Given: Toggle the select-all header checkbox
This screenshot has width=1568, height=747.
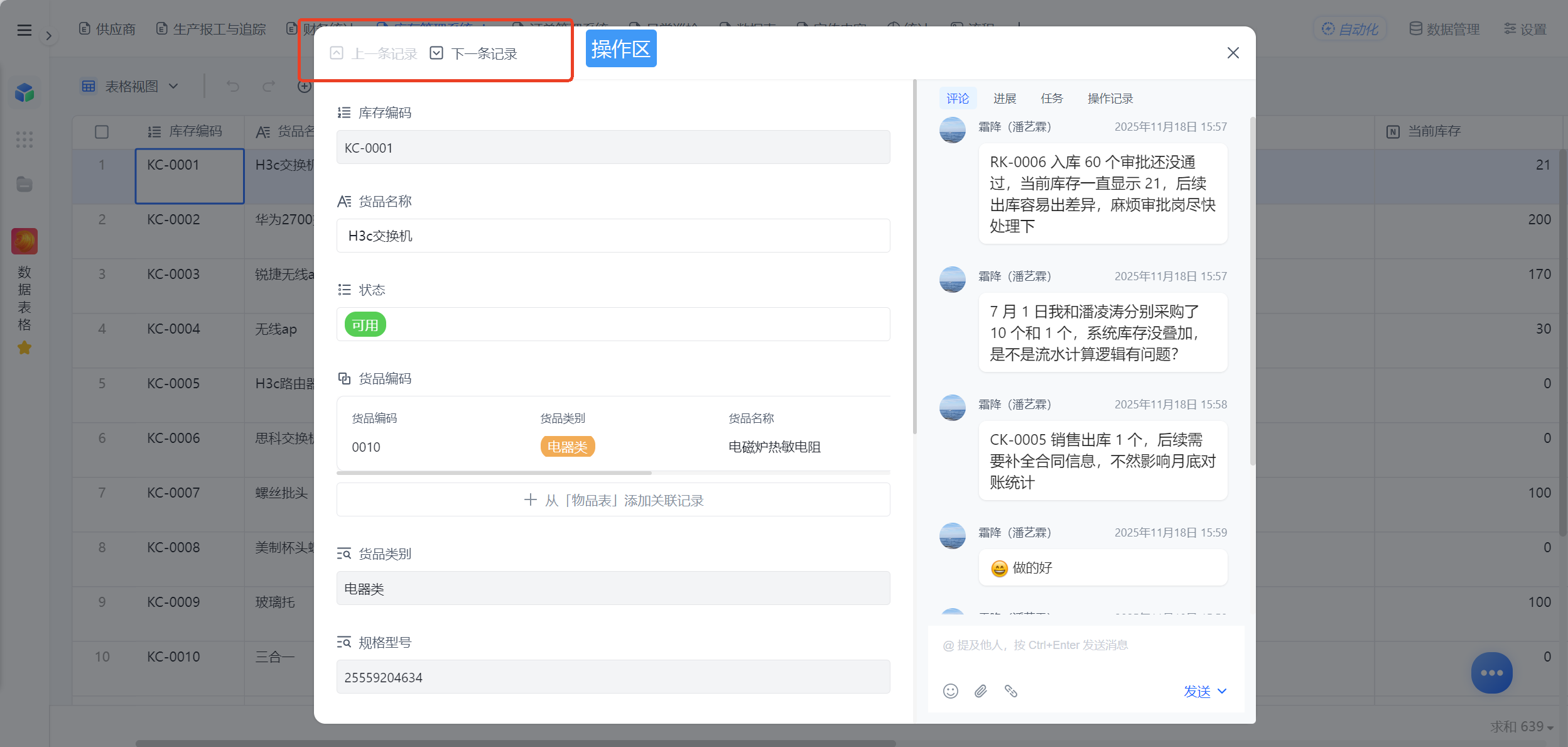Looking at the screenshot, I should (101, 131).
